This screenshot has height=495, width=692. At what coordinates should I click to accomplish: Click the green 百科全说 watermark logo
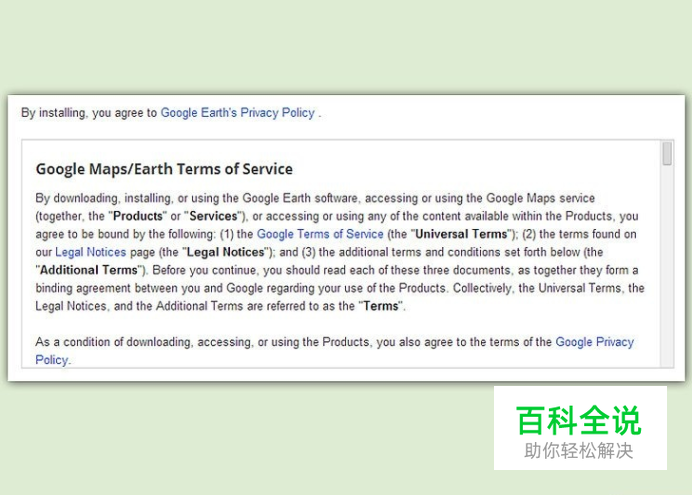tap(579, 420)
